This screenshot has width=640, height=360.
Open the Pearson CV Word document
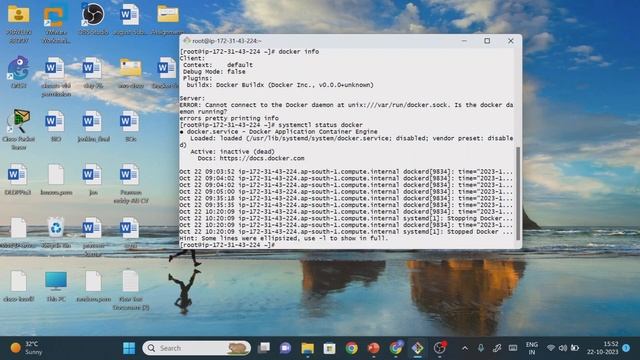coord(131,183)
